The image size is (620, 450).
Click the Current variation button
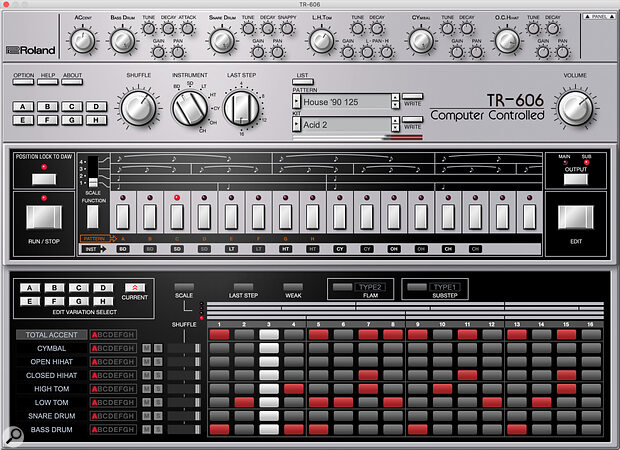[134, 287]
